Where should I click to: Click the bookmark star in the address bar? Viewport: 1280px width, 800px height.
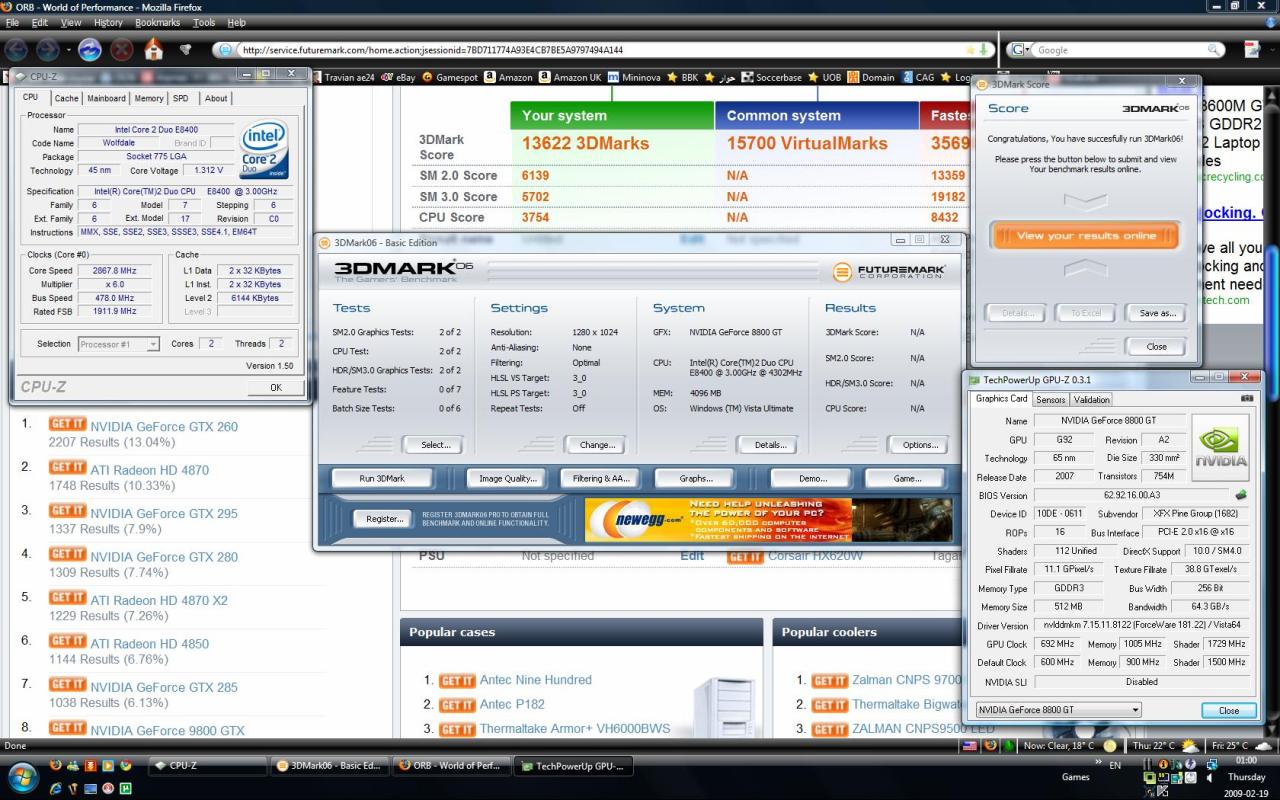tap(970, 49)
